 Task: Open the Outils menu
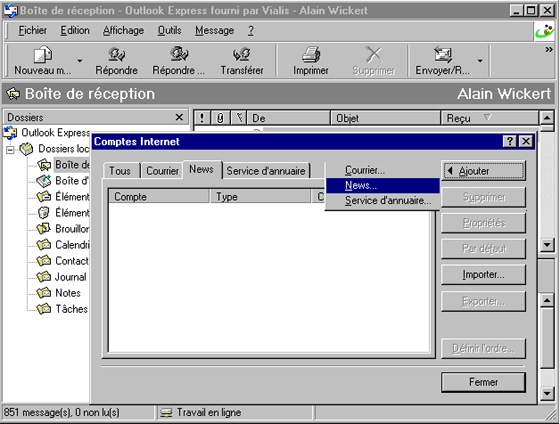(x=170, y=31)
